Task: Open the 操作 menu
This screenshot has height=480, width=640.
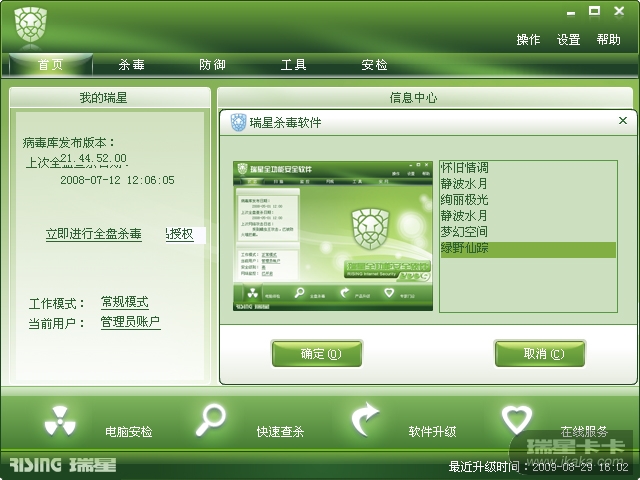Action: point(528,40)
